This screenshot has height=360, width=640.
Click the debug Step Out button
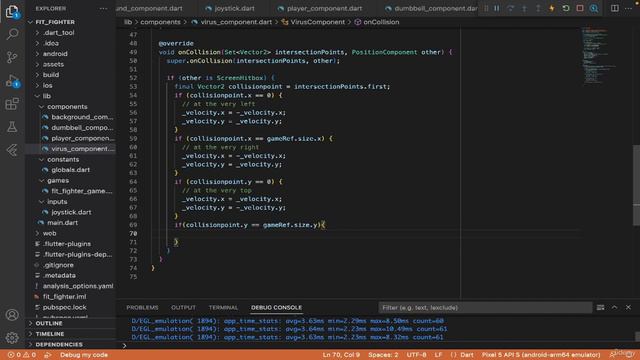click(x=538, y=8)
